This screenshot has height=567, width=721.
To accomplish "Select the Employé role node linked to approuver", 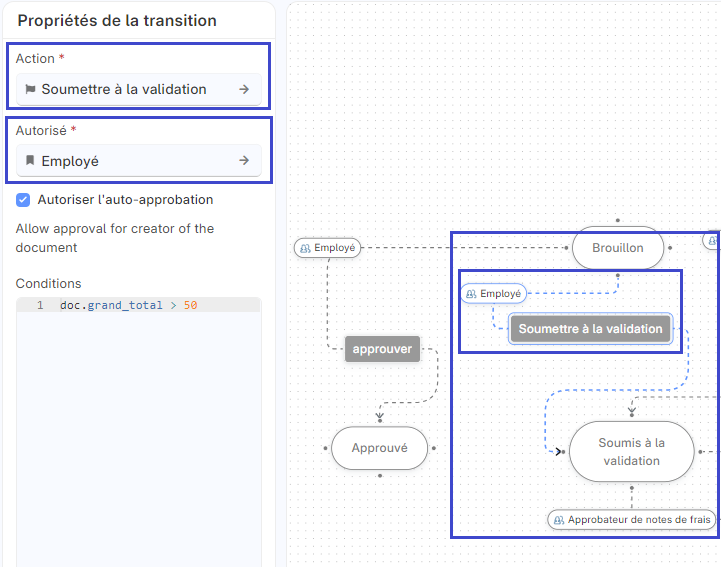I will pyautogui.click(x=327, y=248).
